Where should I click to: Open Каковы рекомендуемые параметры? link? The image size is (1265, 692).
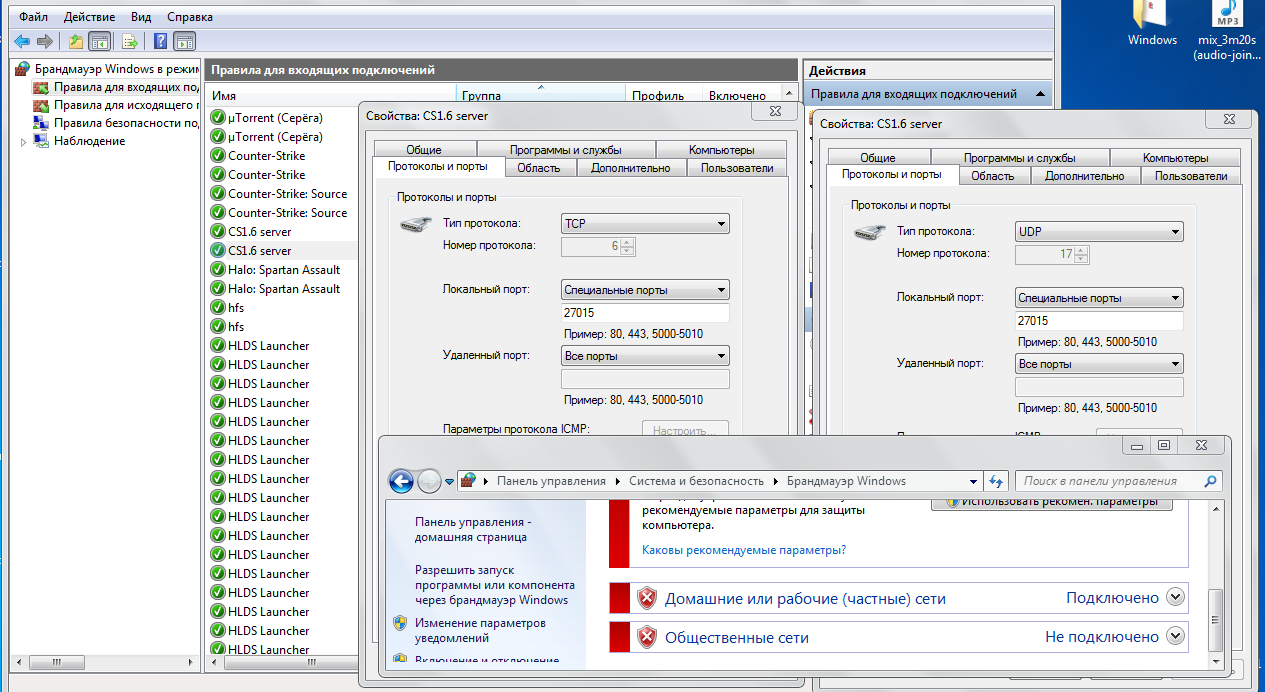coord(744,550)
